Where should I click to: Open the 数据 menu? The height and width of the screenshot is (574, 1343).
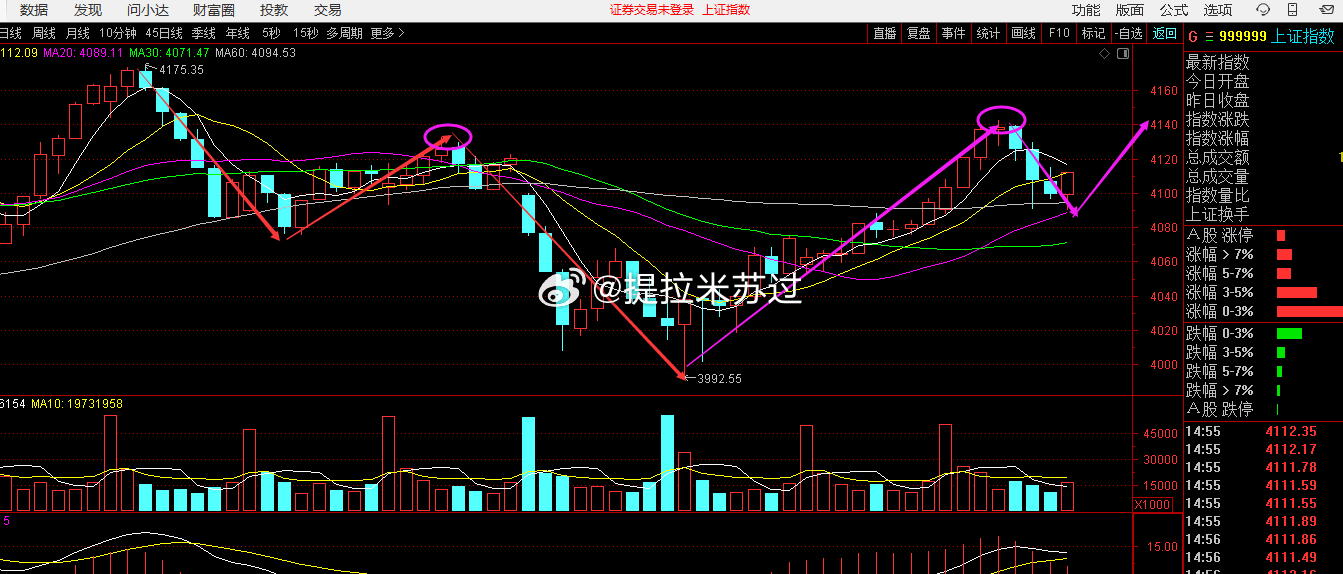tap(33, 10)
